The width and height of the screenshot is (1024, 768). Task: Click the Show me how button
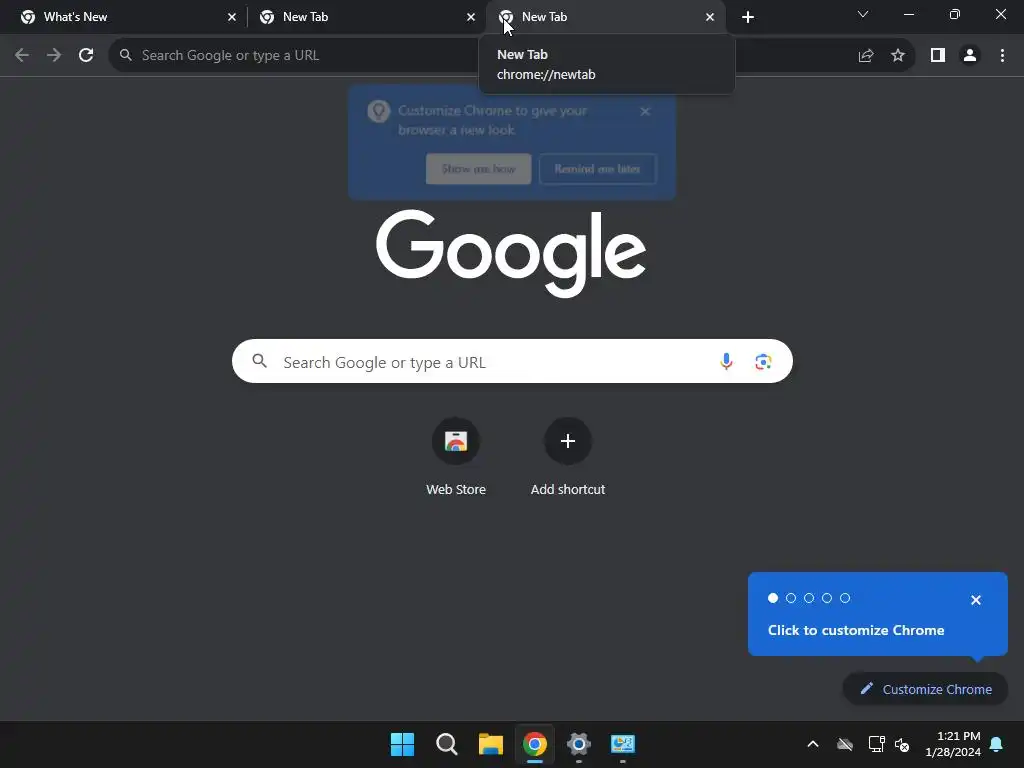click(x=479, y=169)
